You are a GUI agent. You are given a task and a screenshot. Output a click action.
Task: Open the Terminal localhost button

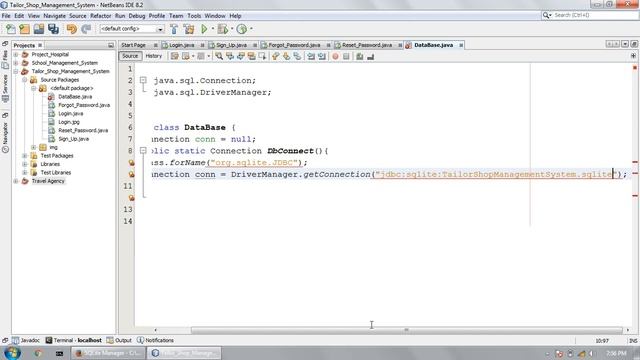point(73,340)
